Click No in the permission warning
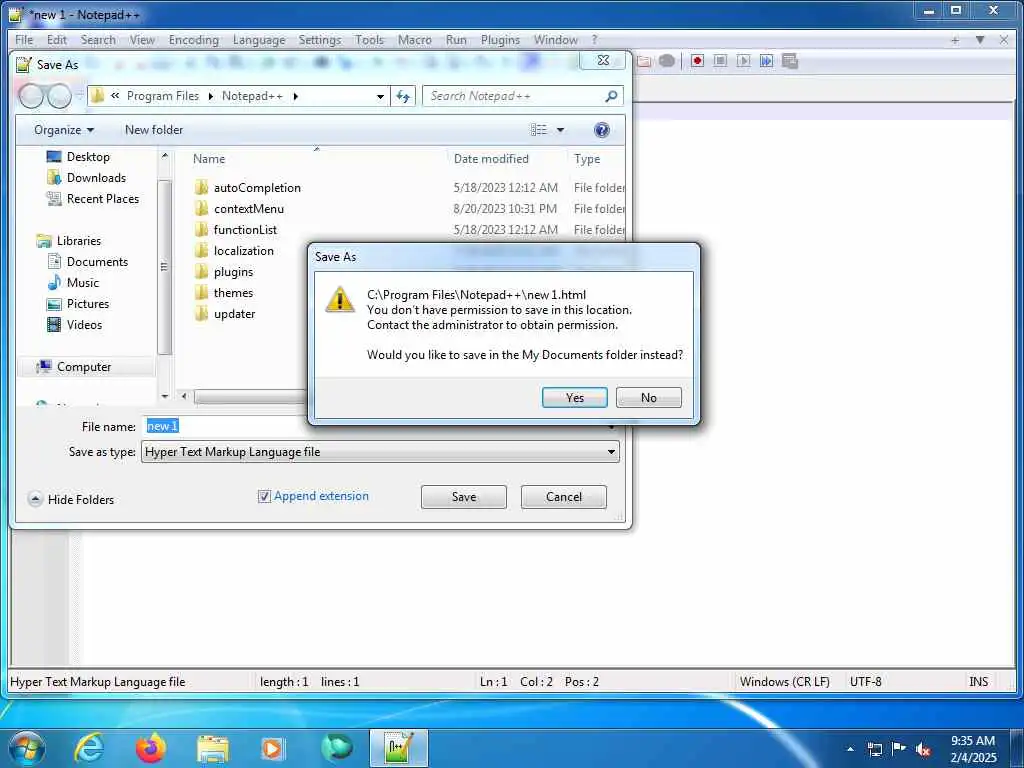 648,398
